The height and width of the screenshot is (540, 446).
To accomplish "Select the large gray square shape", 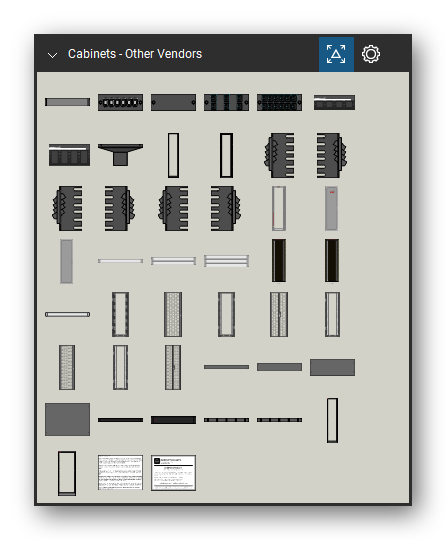I will click(x=68, y=419).
